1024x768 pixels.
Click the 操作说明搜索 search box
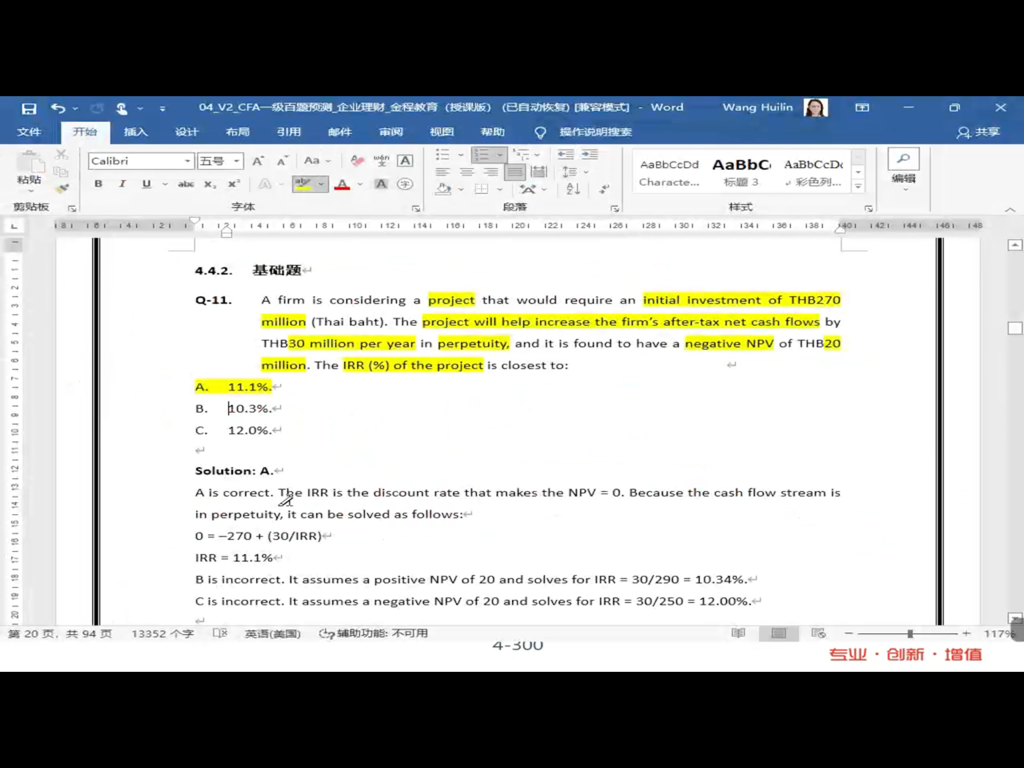coord(595,132)
